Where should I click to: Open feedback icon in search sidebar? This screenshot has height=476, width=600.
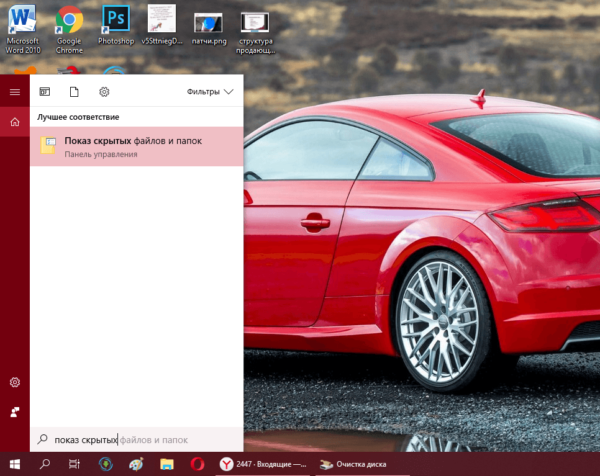coord(15,412)
